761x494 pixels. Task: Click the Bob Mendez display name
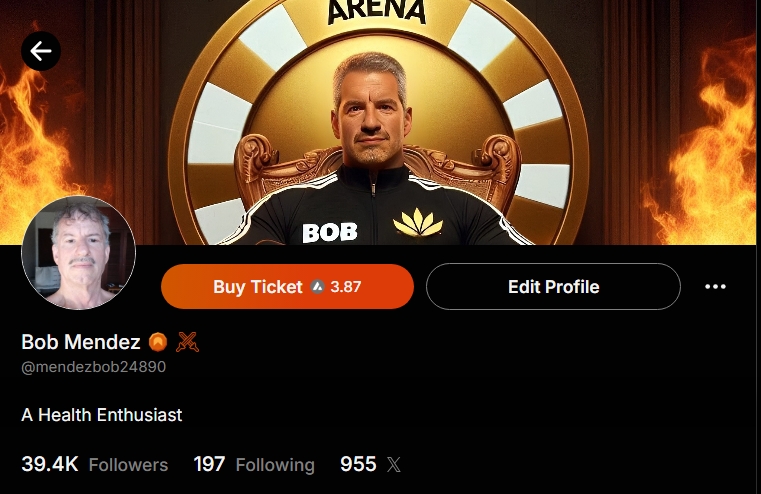pyautogui.click(x=81, y=342)
